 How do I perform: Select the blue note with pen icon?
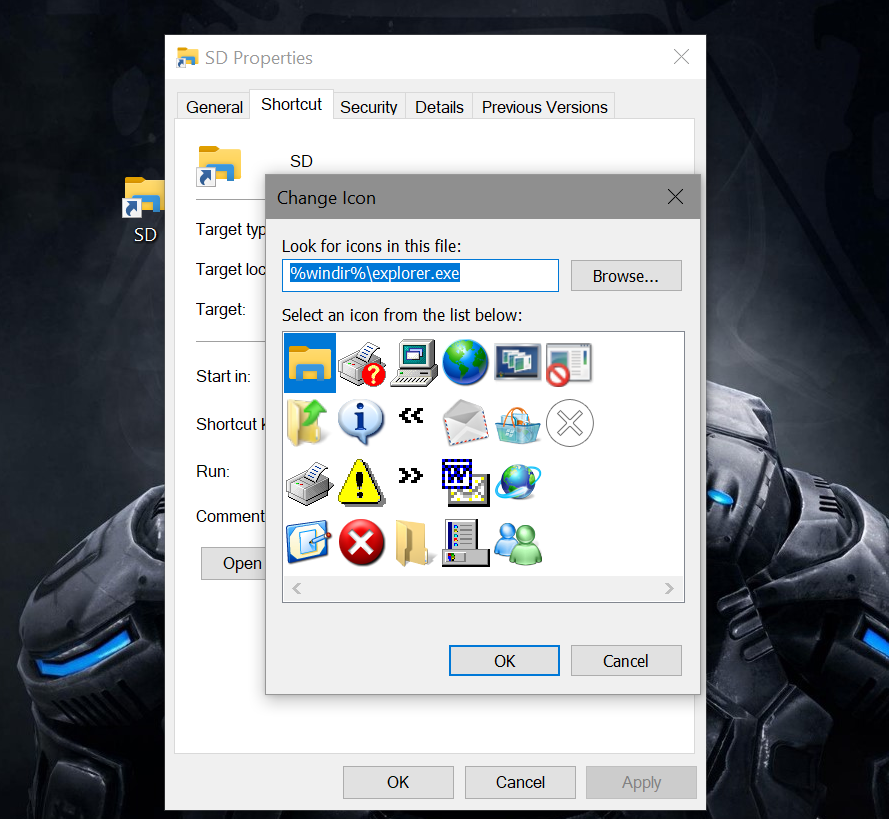[x=309, y=542]
